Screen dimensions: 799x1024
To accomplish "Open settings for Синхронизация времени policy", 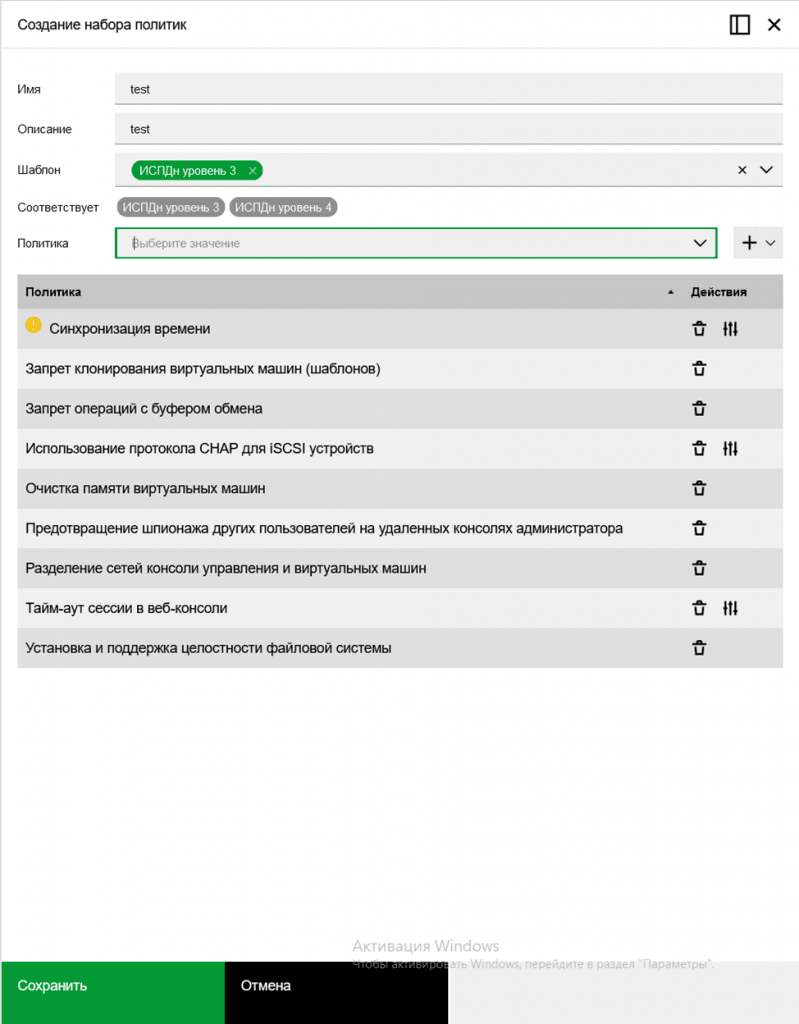I will tap(730, 329).
